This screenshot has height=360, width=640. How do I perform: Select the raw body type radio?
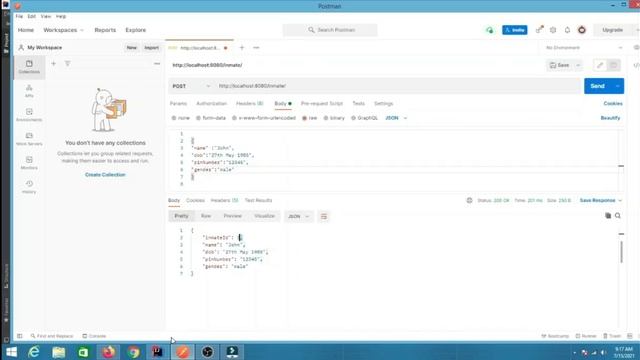(304, 118)
